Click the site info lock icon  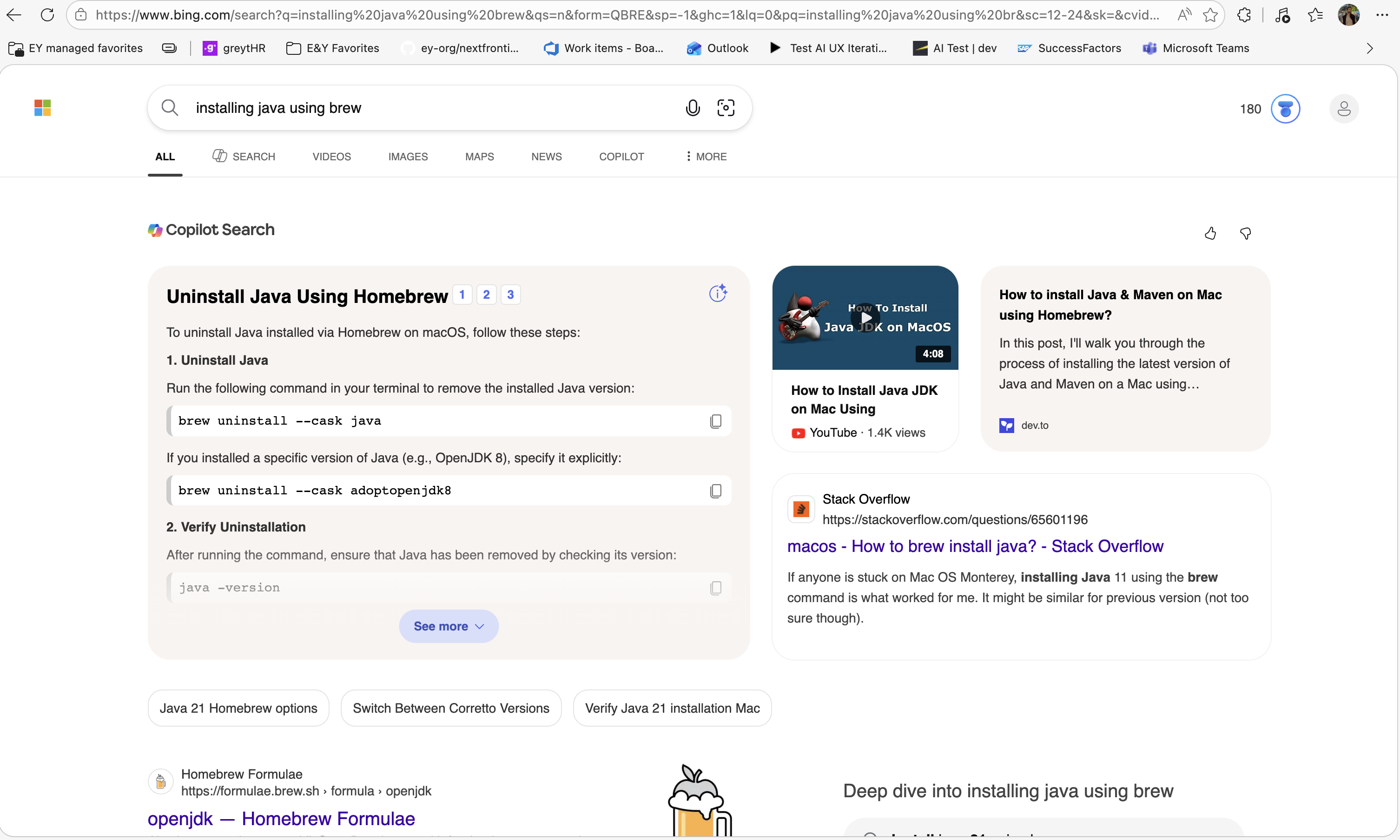coord(81,15)
